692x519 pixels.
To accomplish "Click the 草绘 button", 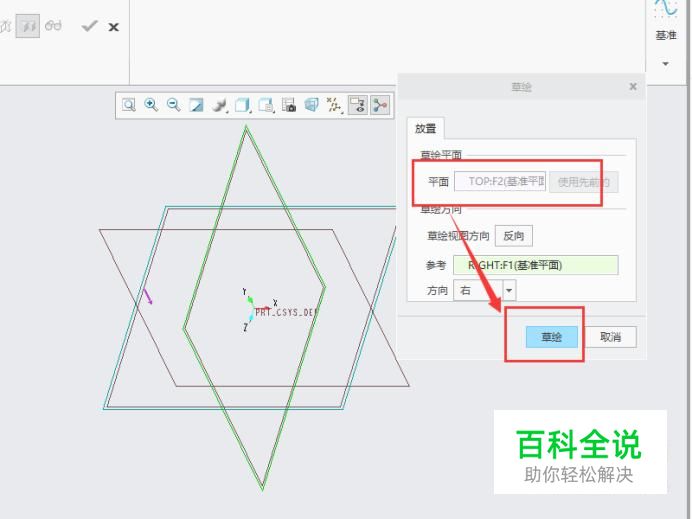I will click(552, 337).
